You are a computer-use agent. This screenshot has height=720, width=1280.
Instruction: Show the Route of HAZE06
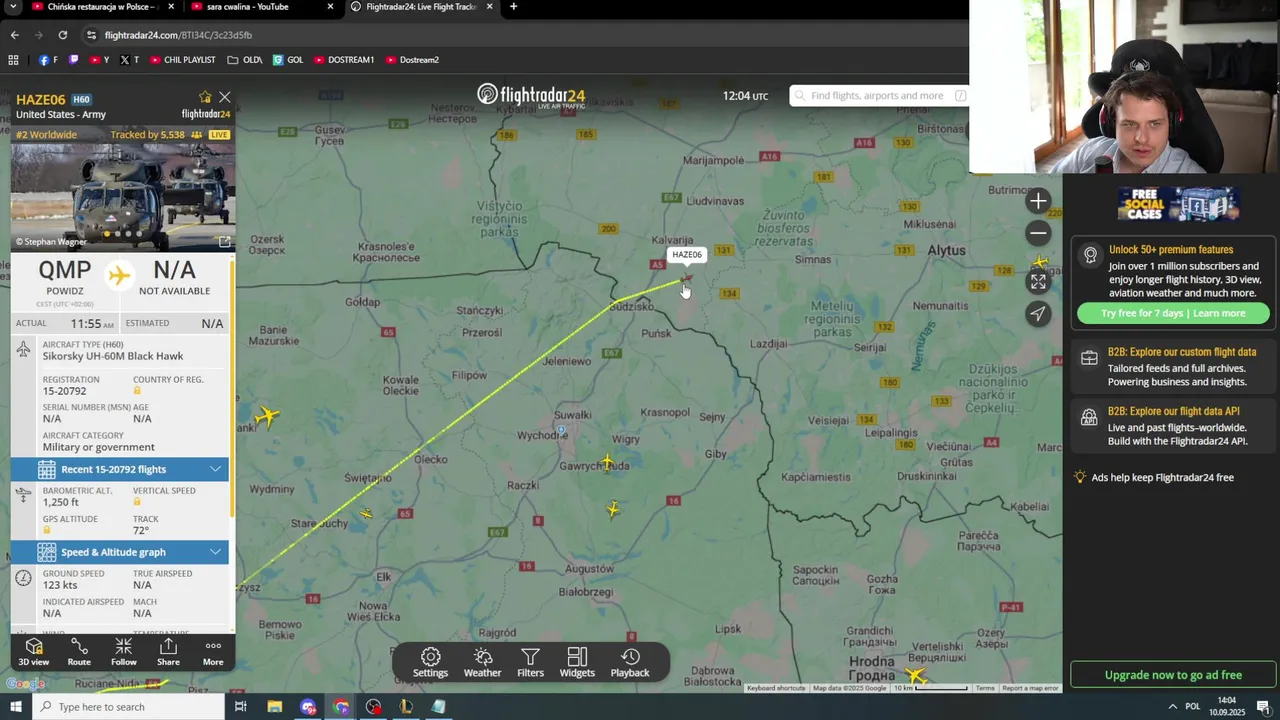point(79,652)
